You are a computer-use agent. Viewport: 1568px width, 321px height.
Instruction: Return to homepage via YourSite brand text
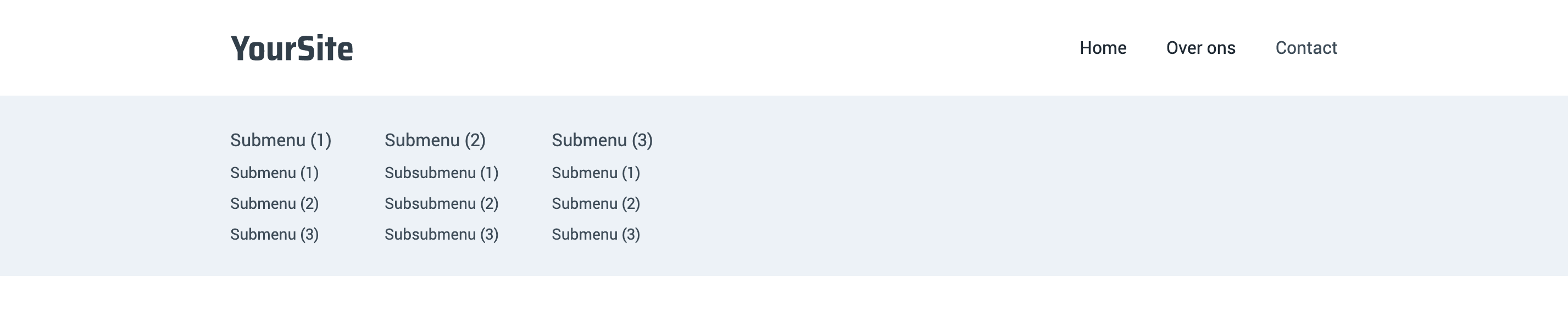pyautogui.click(x=292, y=48)
